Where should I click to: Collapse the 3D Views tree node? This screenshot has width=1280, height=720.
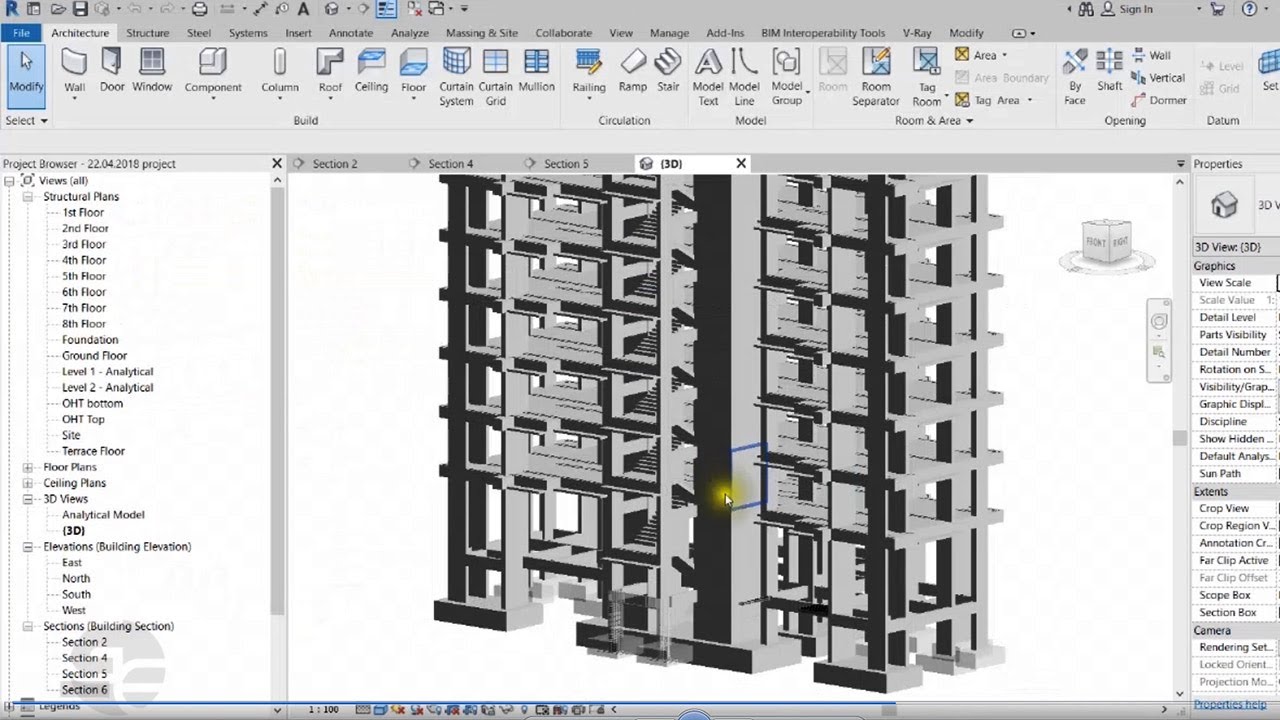[28, 499]
